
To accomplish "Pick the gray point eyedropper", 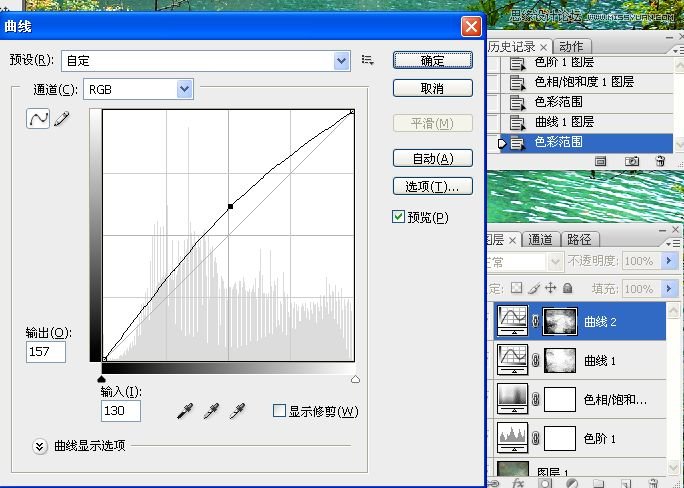I will (x=211, y=411).
